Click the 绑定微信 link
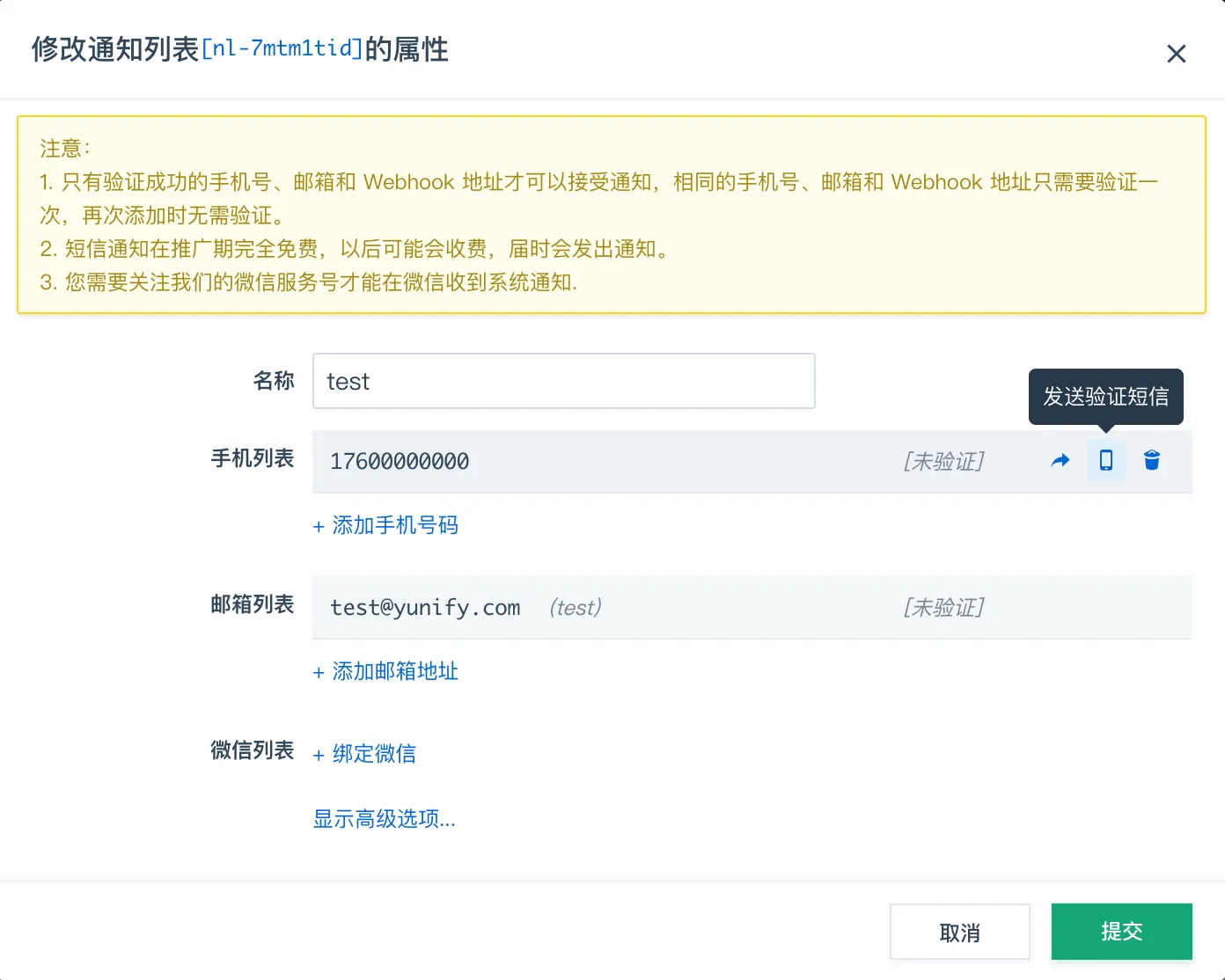This screenshot has width=1225, height=980. pos(365,753)
